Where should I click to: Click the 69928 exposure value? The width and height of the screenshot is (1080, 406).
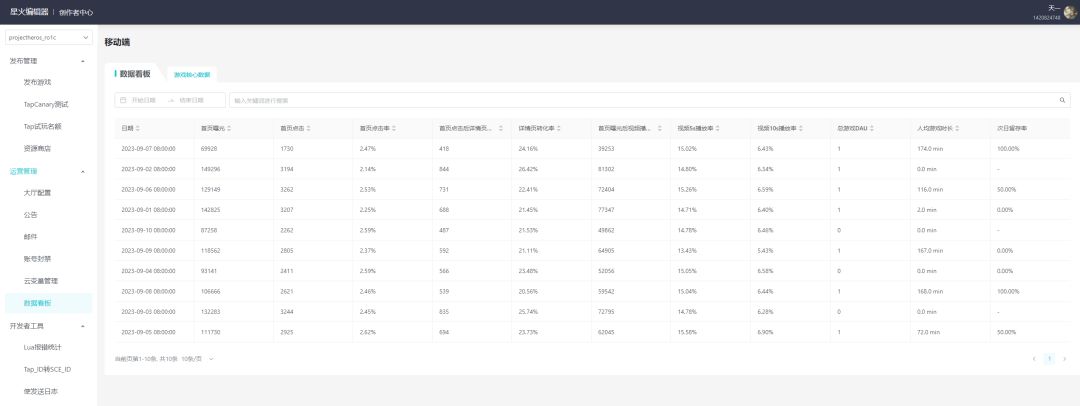pos(209,148)
